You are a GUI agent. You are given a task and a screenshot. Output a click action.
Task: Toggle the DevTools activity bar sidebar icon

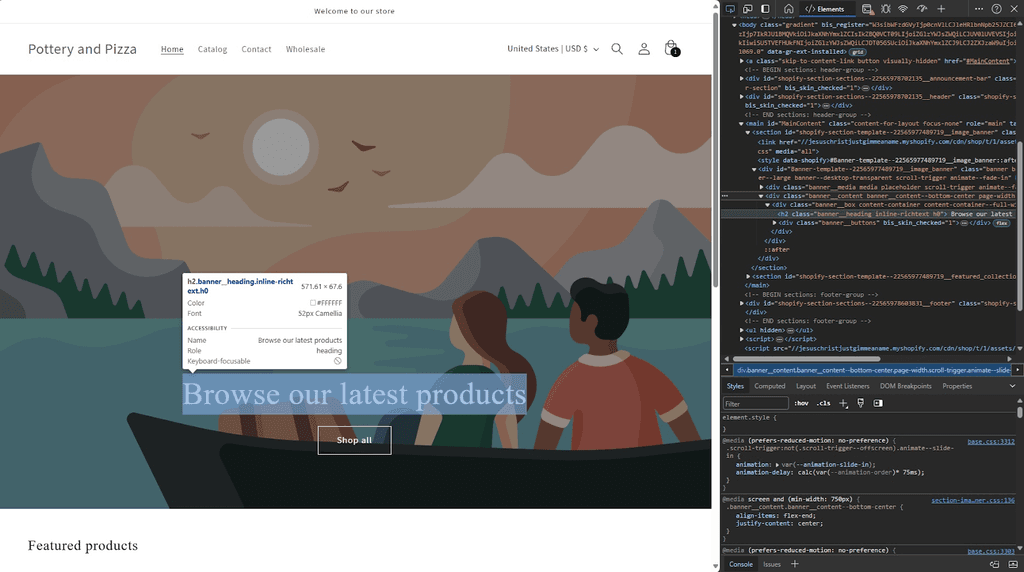point(765,9)
